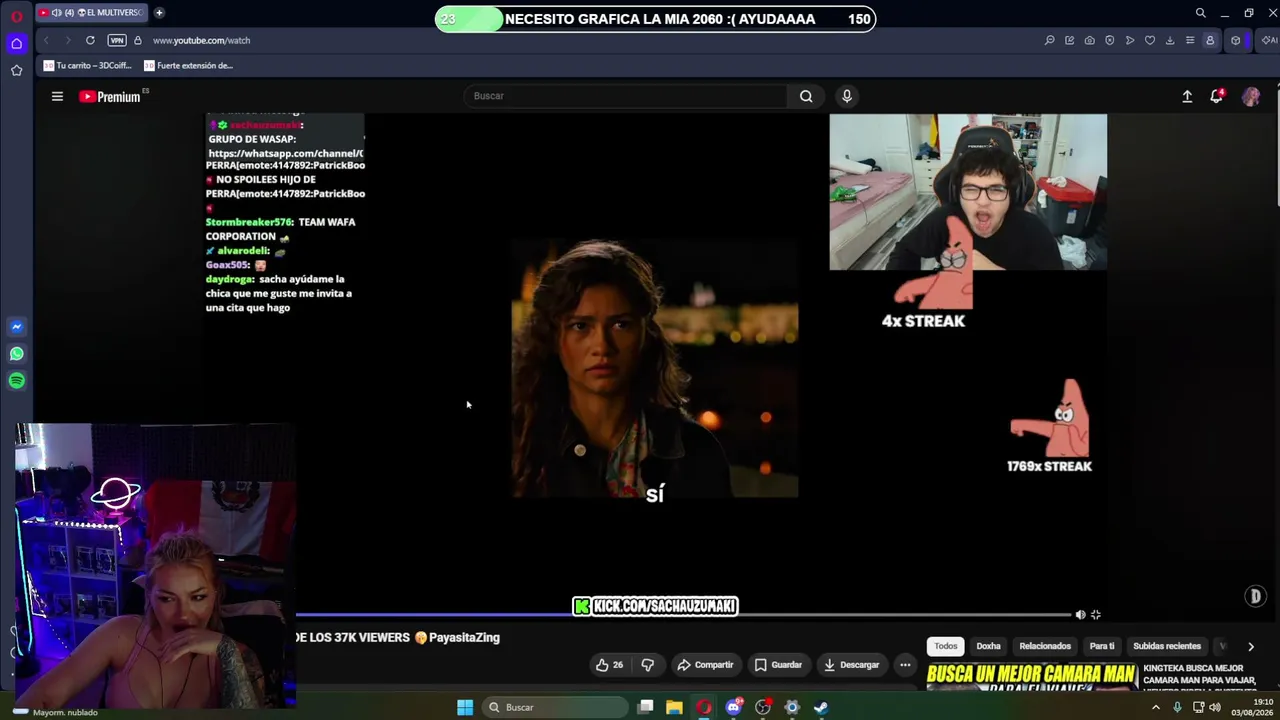The image size is (1280, 720).
Task: Go back to the previous page
Action: (46, 40)
